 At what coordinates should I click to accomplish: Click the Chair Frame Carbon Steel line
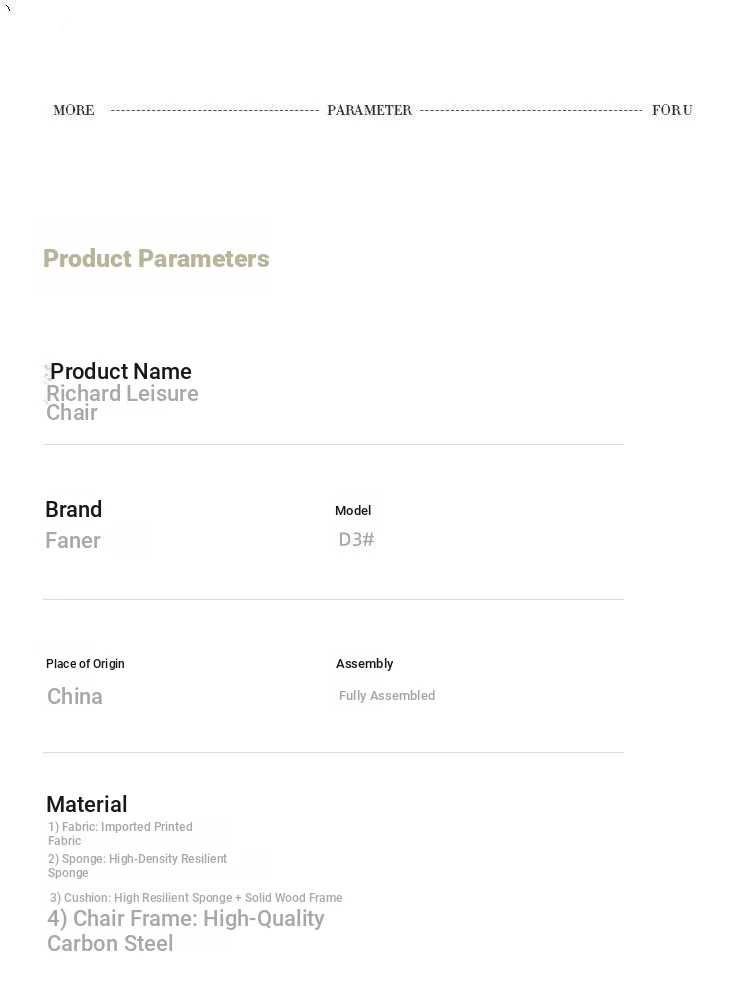pyautogui.click(x=185, y=931)
